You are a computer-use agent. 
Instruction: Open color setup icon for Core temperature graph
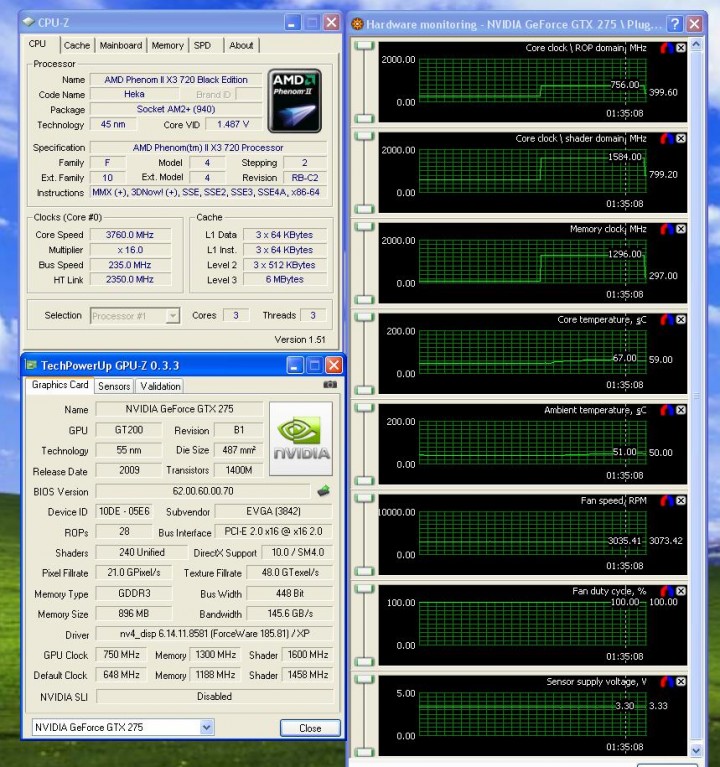pos(667,319)
